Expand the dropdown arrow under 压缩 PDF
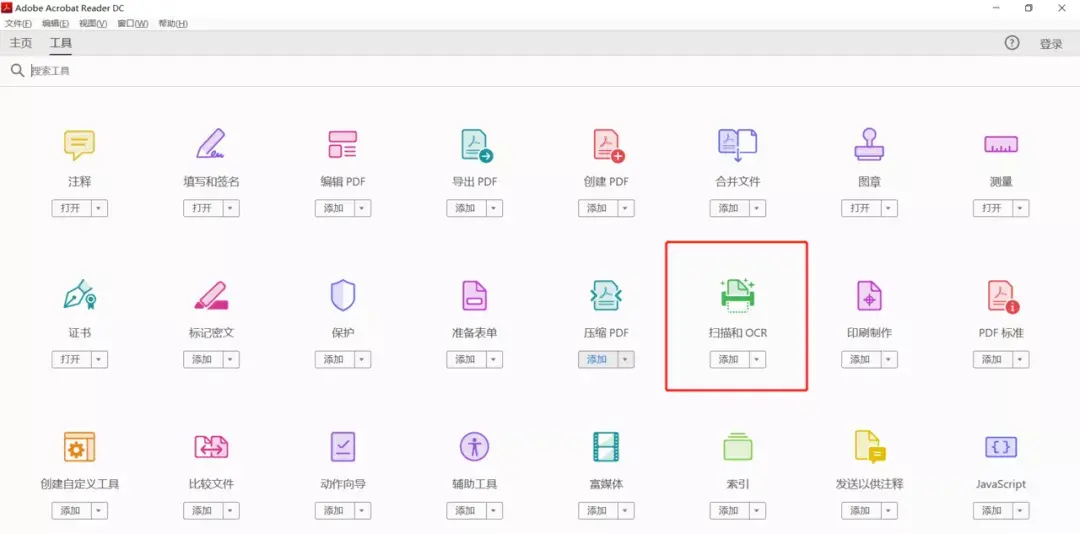 click(626, 359)
